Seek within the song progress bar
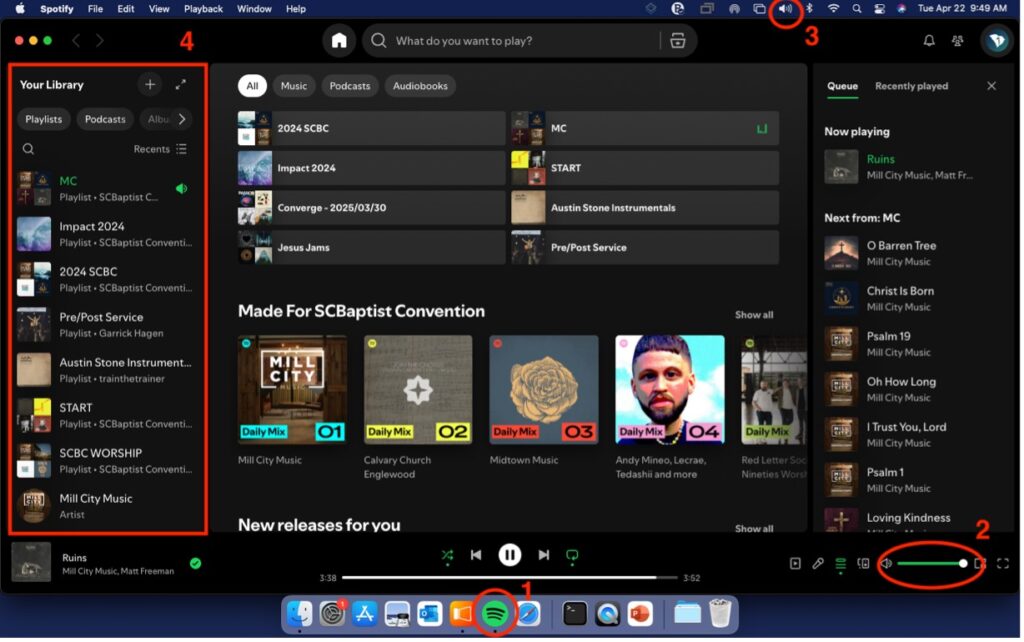This screenshot has width=1024, height=642. click(509, 577)
